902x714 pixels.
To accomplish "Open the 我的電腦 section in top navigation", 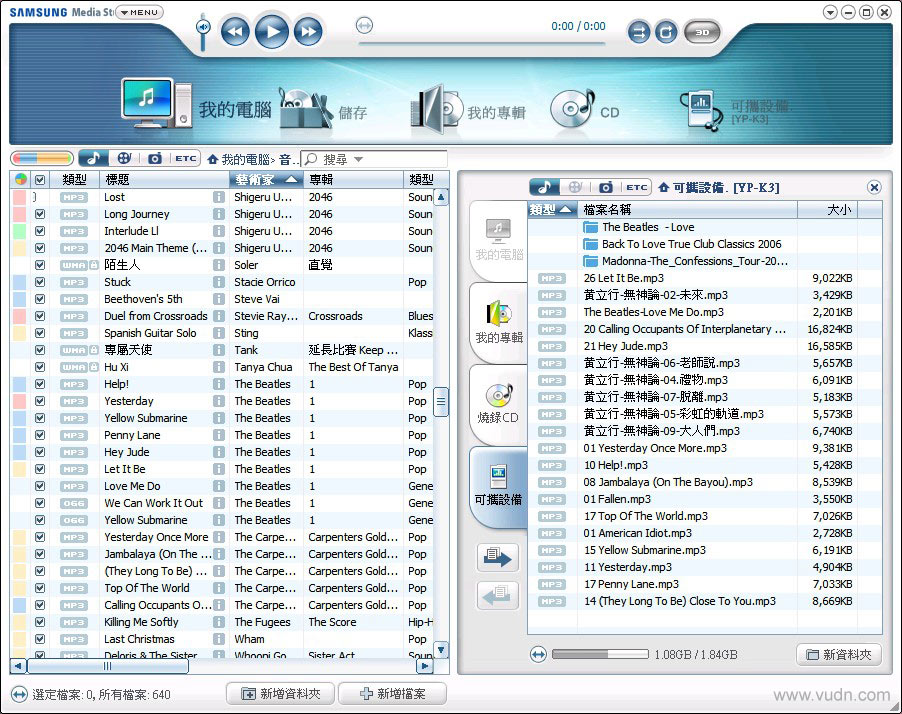I will 196,104.
